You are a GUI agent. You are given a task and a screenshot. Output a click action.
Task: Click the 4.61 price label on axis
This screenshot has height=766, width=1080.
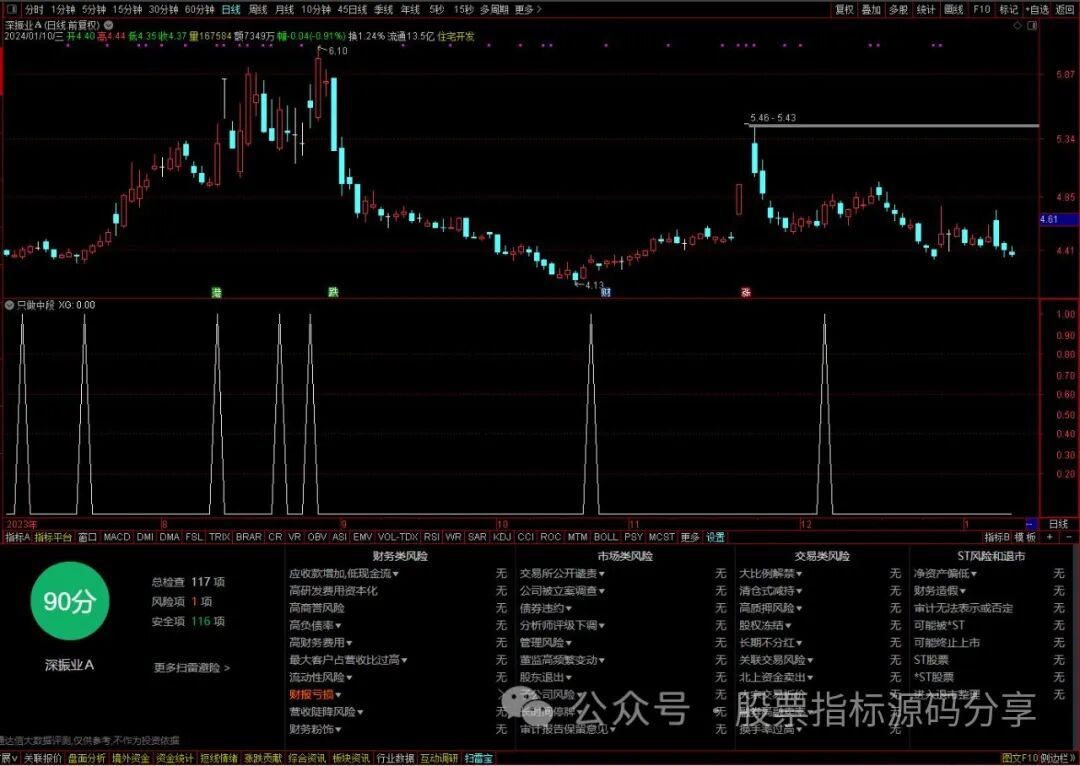(x=1058, y=220)
